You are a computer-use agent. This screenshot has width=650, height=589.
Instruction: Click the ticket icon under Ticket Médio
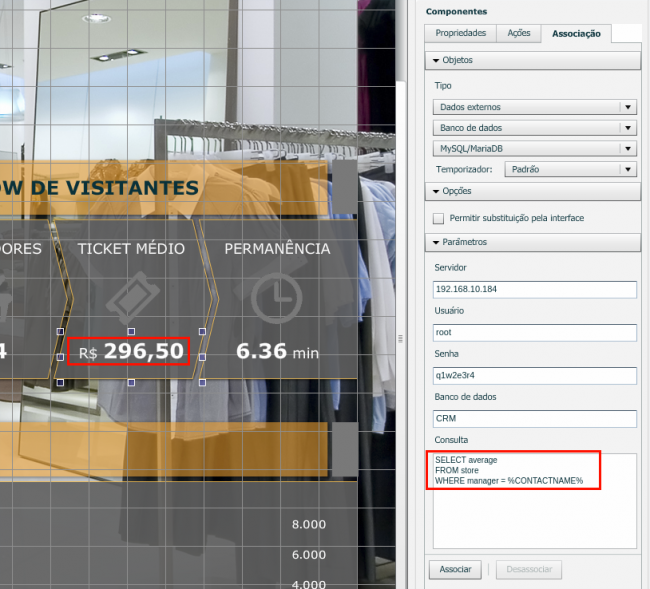coord(131,296)
